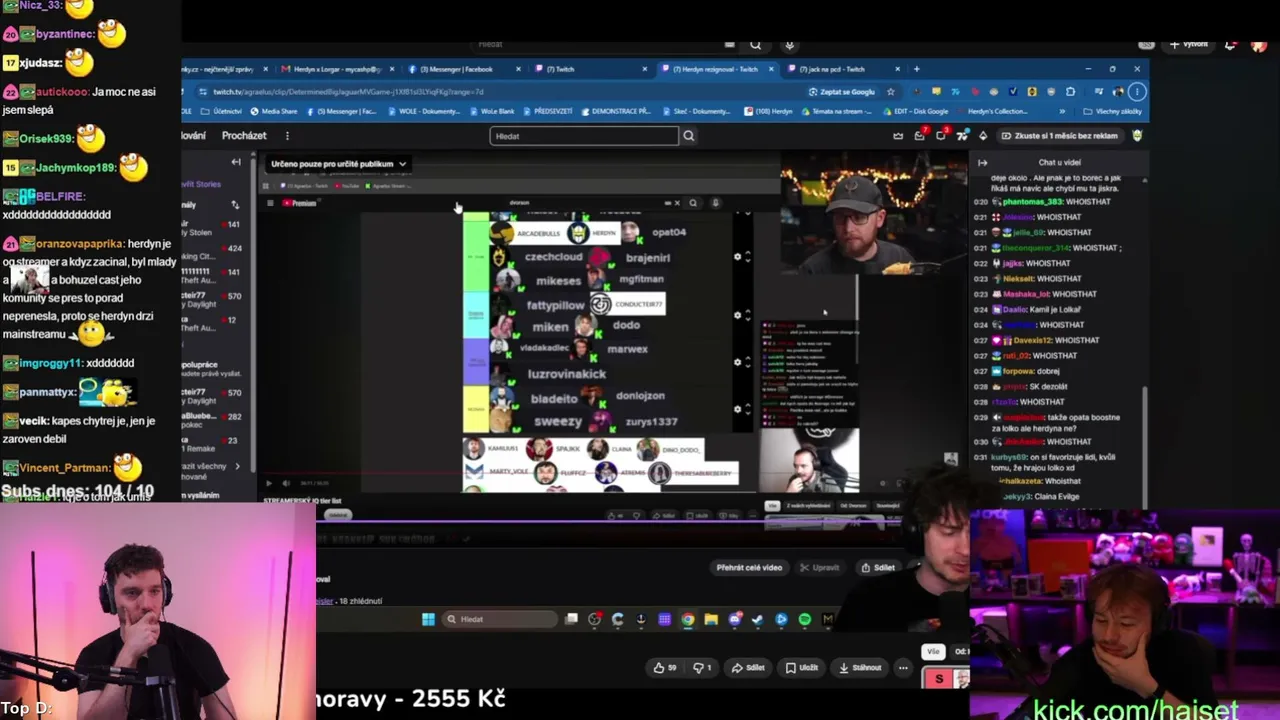The image size is (1280, 720).
Task: Click the Windows Start button
Action: pos(428,620)
